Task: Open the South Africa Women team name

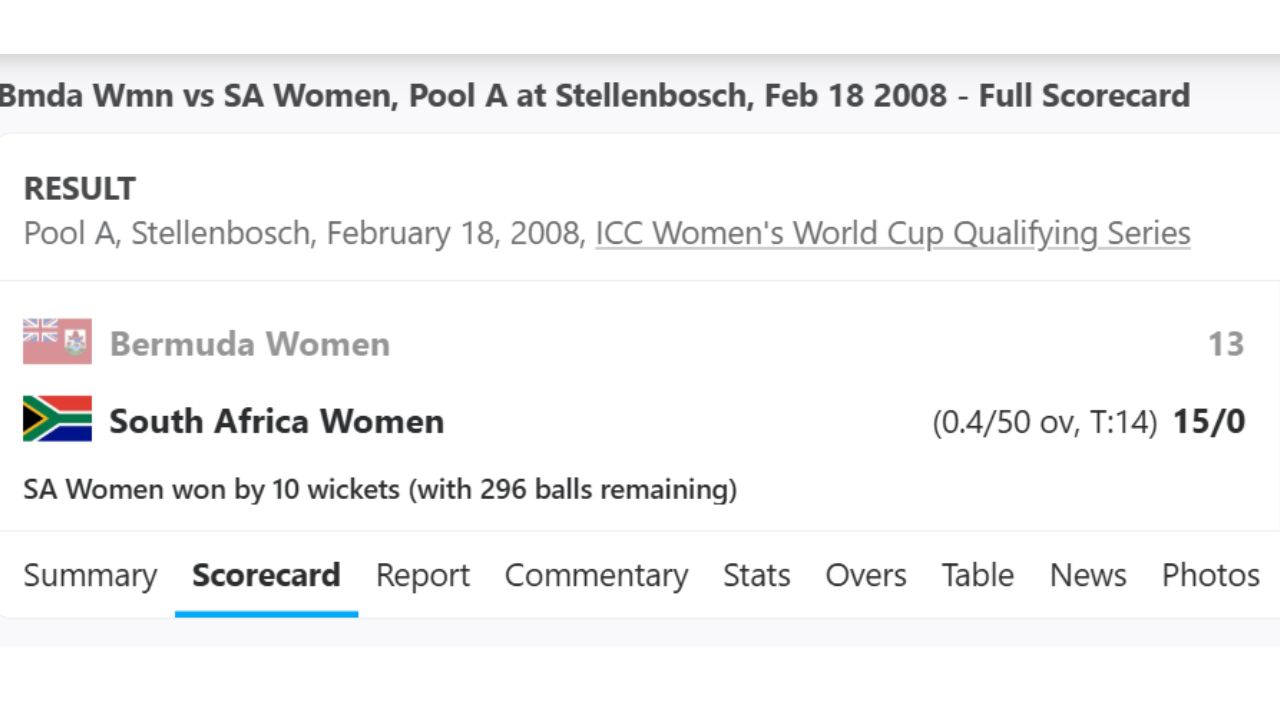Action: pos(276,421)
